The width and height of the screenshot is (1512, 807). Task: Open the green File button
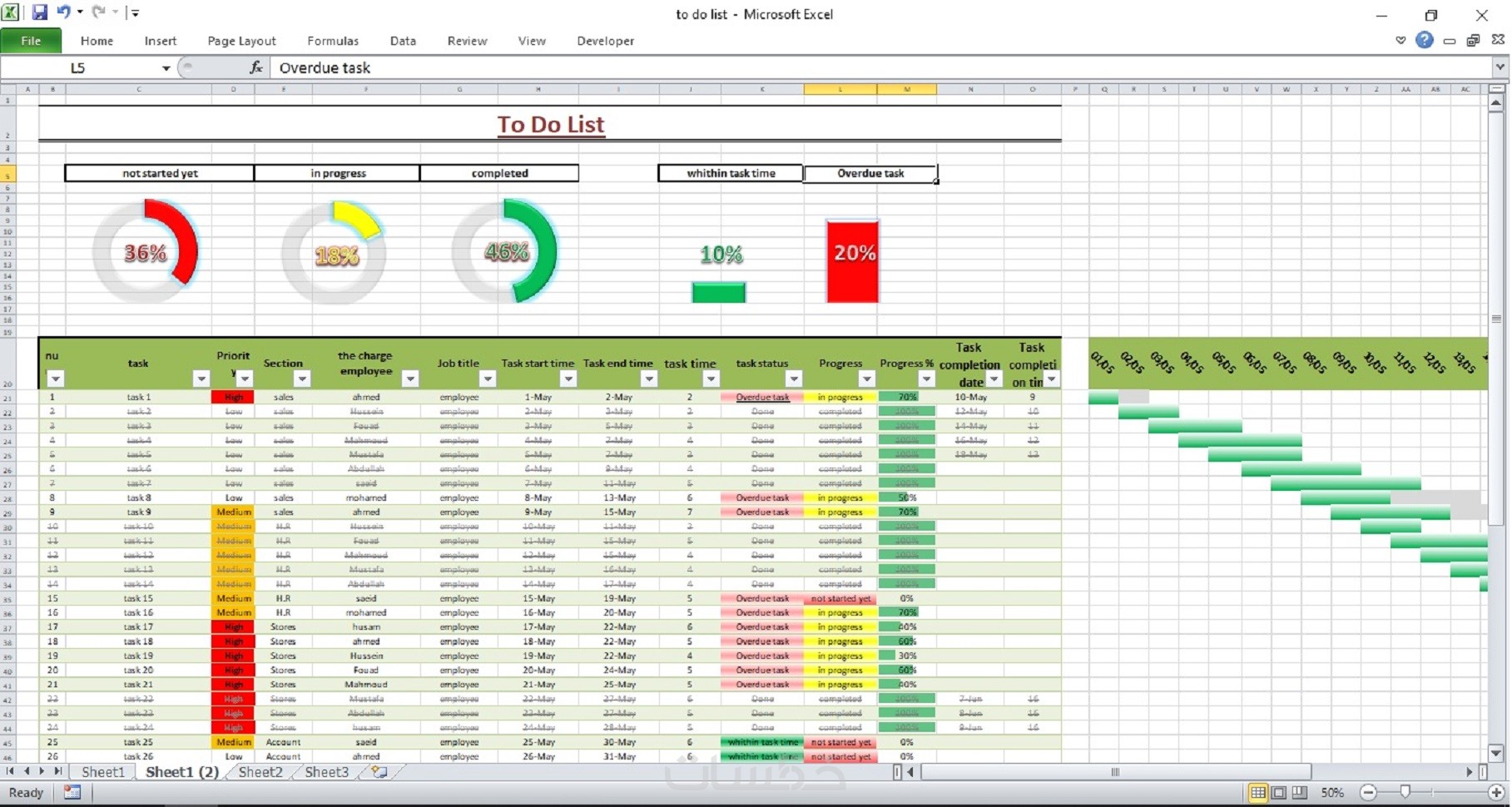(31, 41)
